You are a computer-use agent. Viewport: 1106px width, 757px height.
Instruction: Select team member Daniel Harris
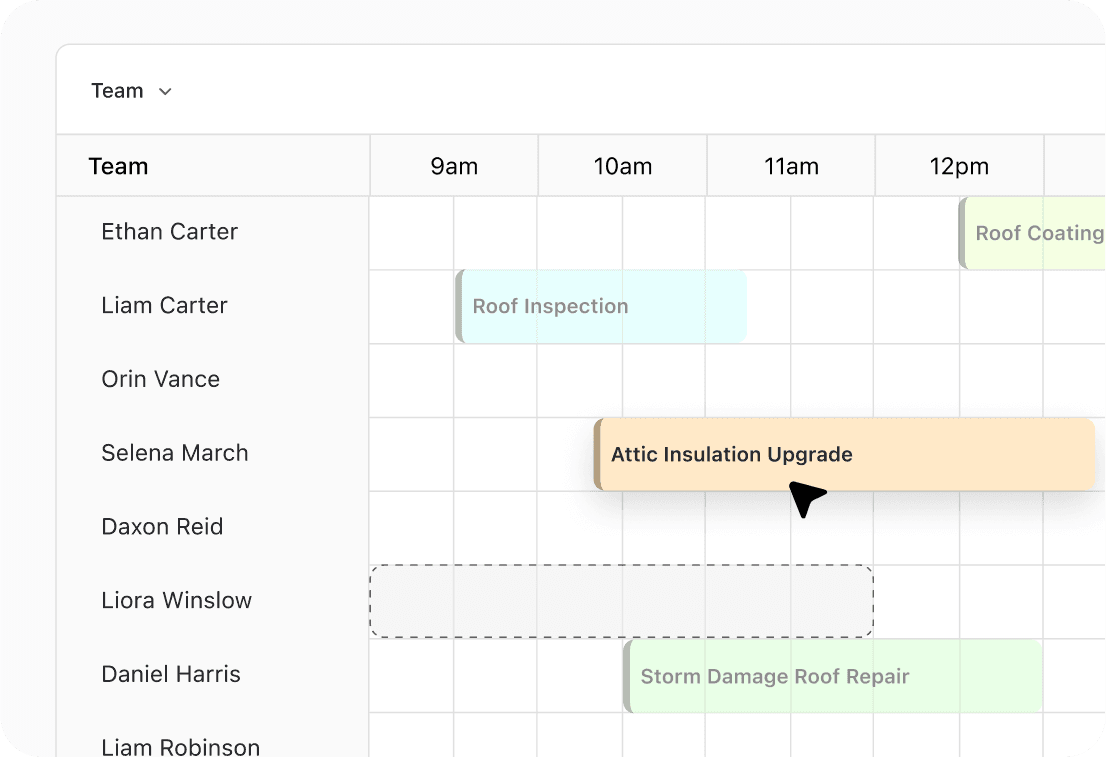pos(171,674)
